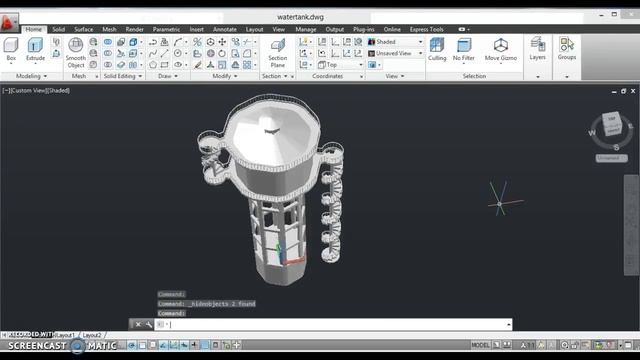Screen dimensions: 640x360
Task: Expand the Modify panel
Action: pyautogui.click(x=225, y=76)
